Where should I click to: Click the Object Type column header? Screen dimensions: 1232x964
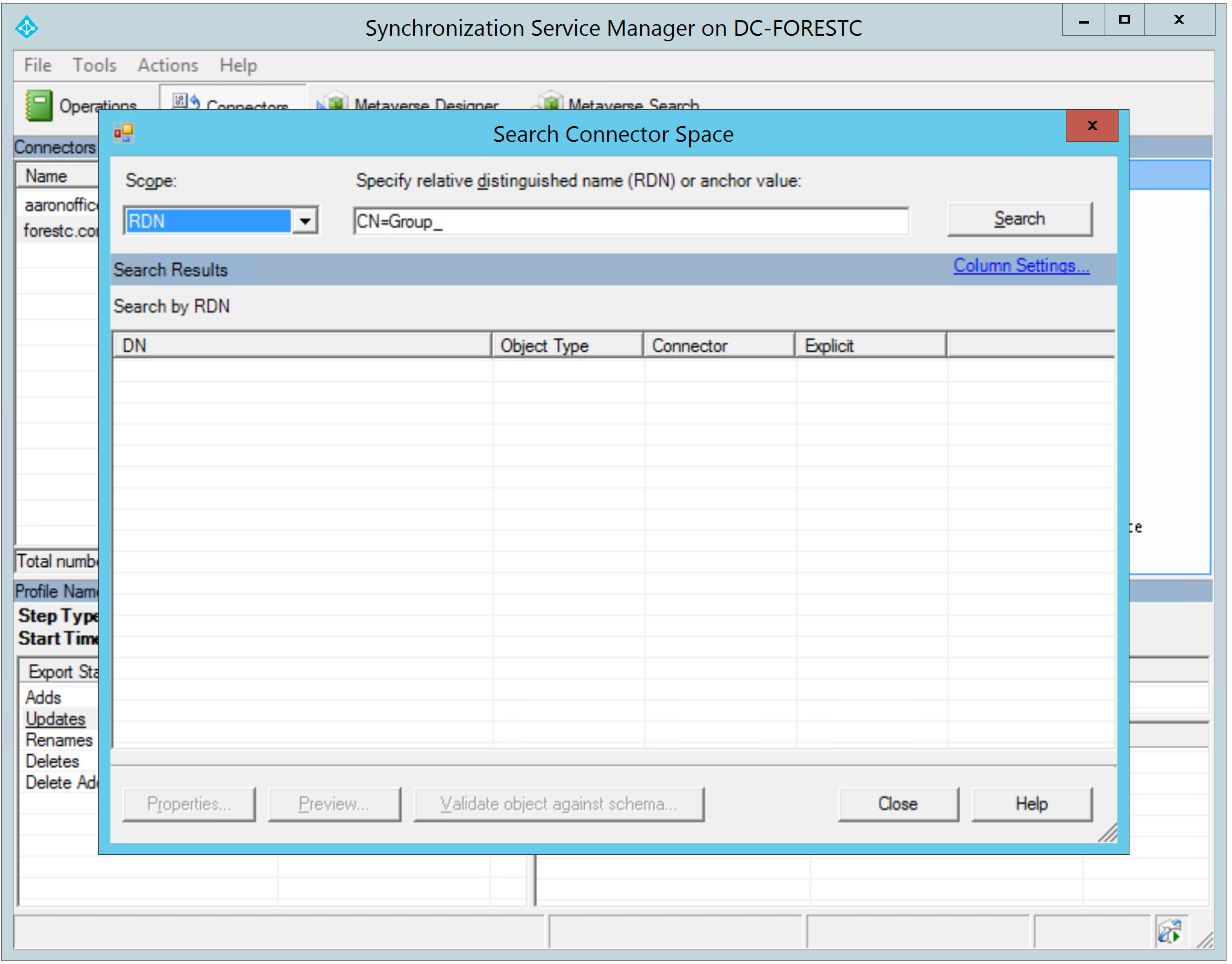tap(567, 346)
